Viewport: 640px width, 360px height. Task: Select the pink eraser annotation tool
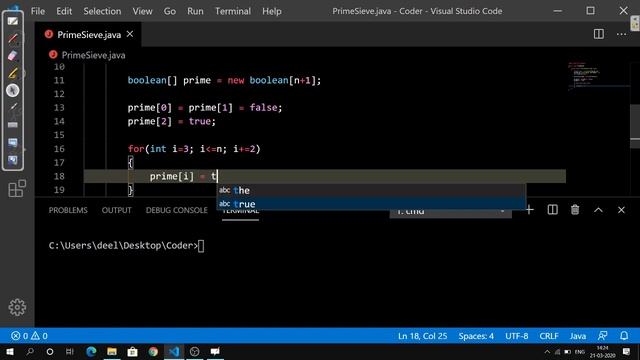13,56
